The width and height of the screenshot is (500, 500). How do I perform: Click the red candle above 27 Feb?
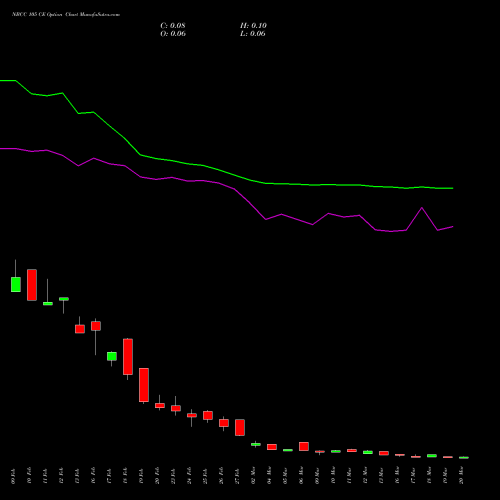tap(240, 427)
